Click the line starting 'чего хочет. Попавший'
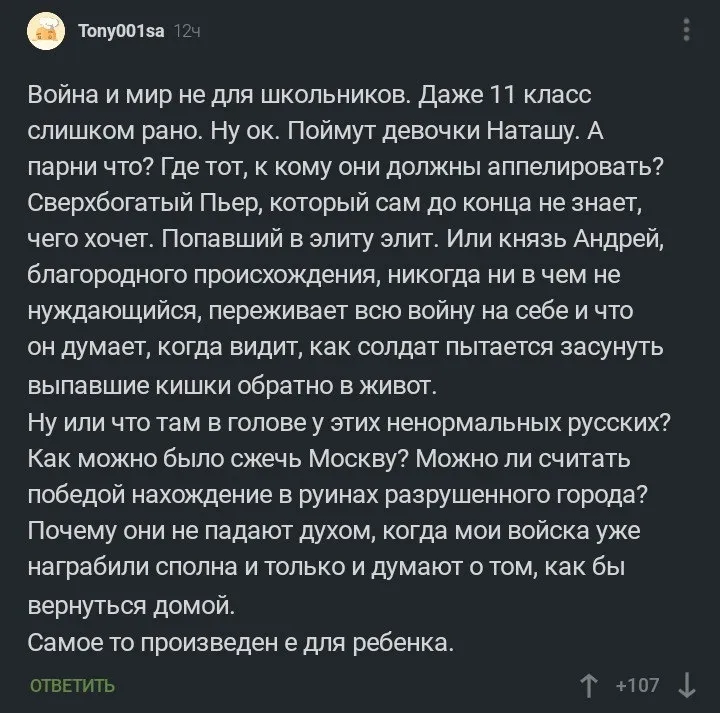 click(346, 239)
